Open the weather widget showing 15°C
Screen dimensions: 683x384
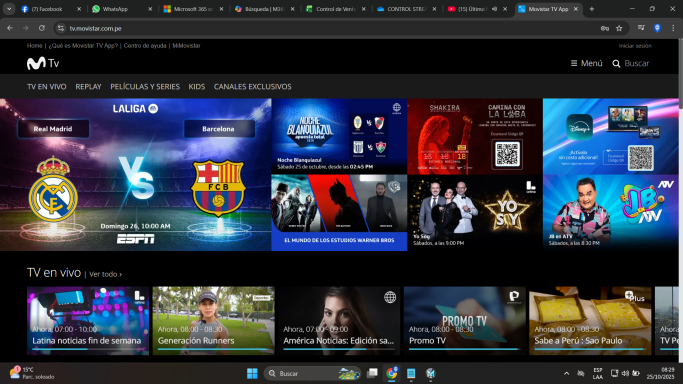(31, 373)
